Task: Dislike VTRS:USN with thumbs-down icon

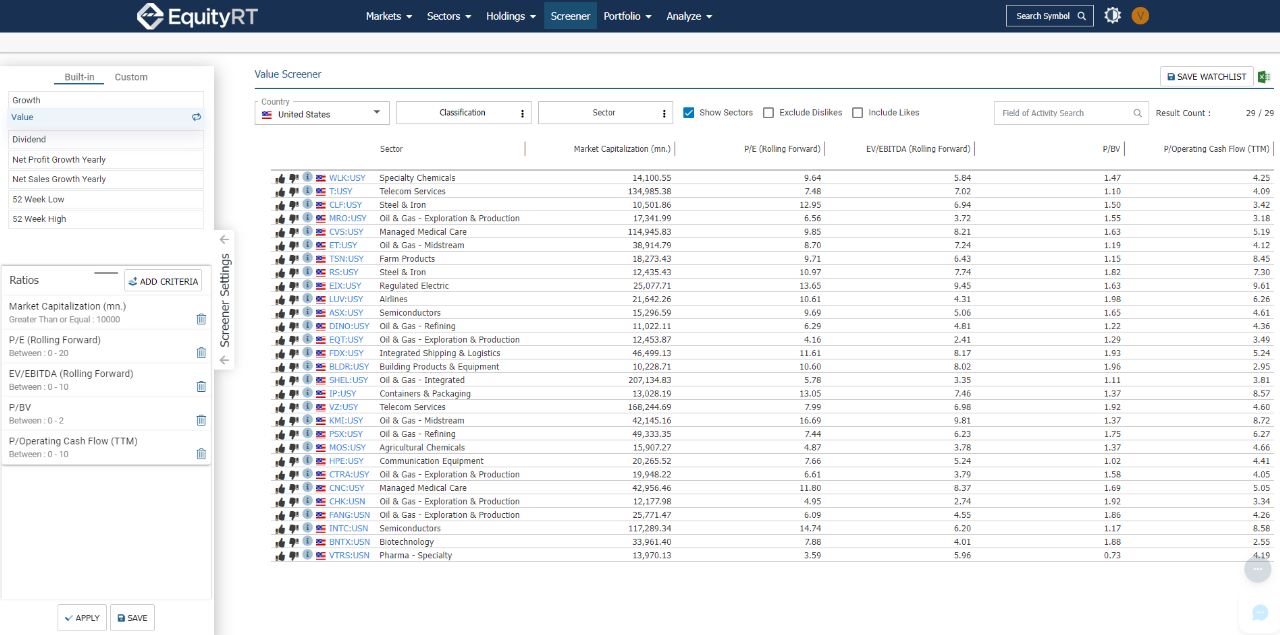Action: 294,555
